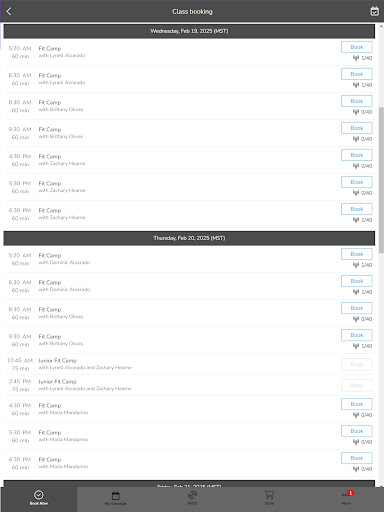Open the calendar icon in header

pos(374,11)
